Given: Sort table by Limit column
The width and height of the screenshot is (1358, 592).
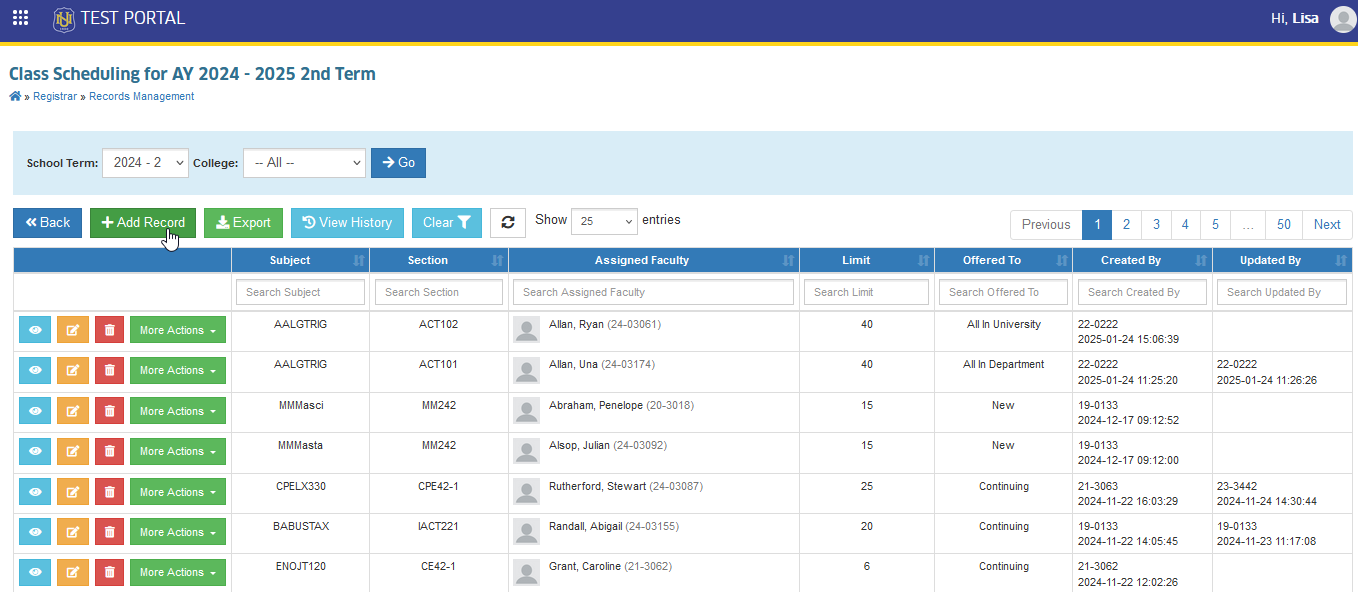Looking at the screenshot, I should tap(867, 260).
